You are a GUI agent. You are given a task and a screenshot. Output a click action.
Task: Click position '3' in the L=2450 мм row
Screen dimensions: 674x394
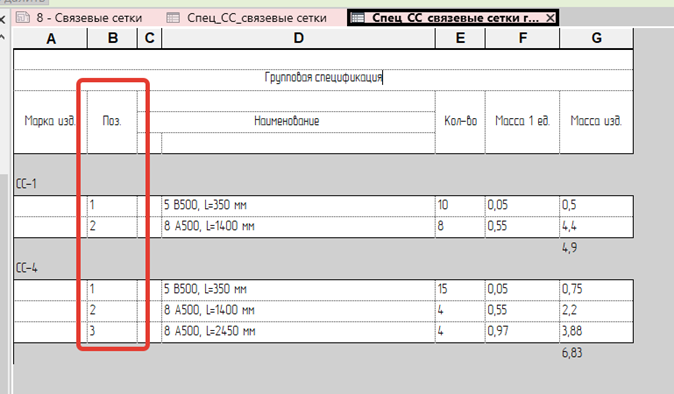coord(112,332)
